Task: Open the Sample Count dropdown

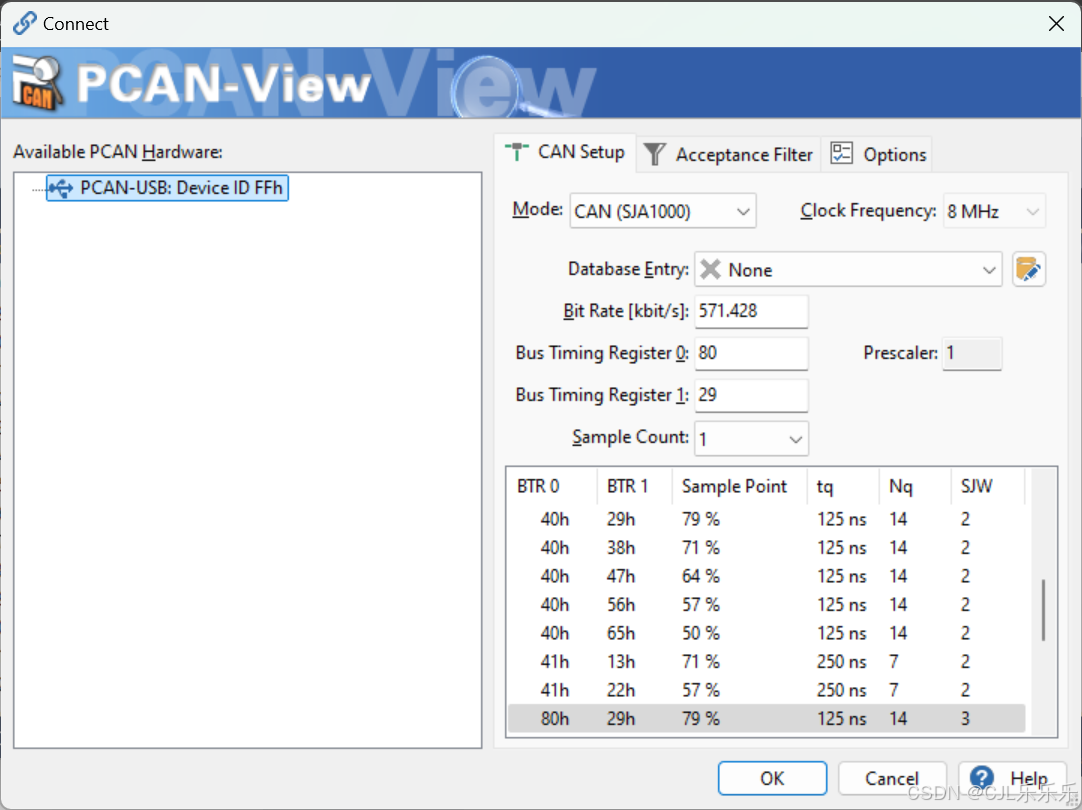Action: click(x=751, y=439)
